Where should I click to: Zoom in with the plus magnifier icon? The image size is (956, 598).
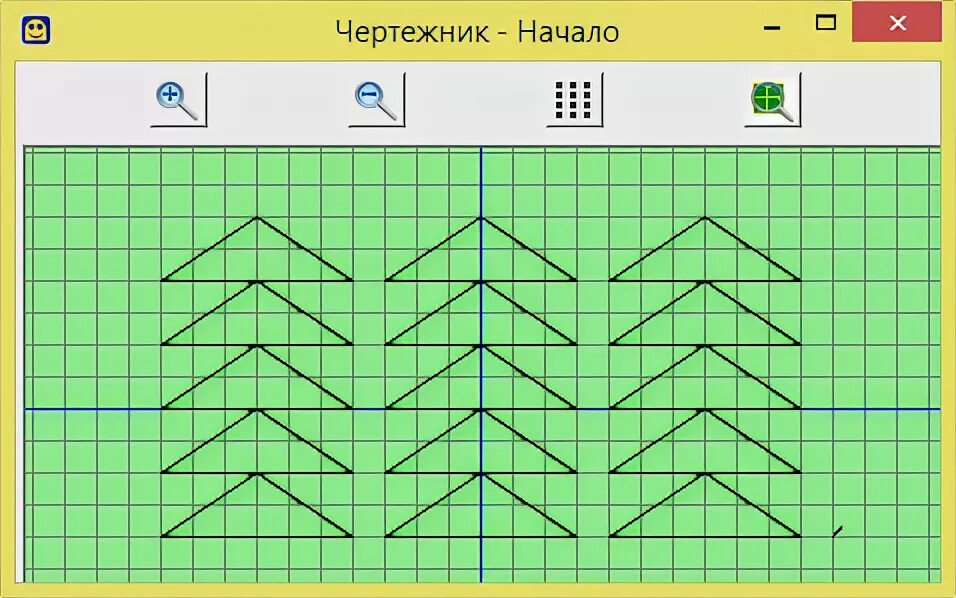click(x=178, y=100)
